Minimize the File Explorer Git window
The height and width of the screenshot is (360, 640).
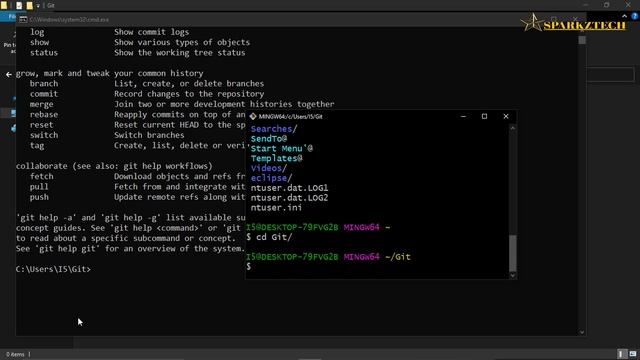point(586,5)
